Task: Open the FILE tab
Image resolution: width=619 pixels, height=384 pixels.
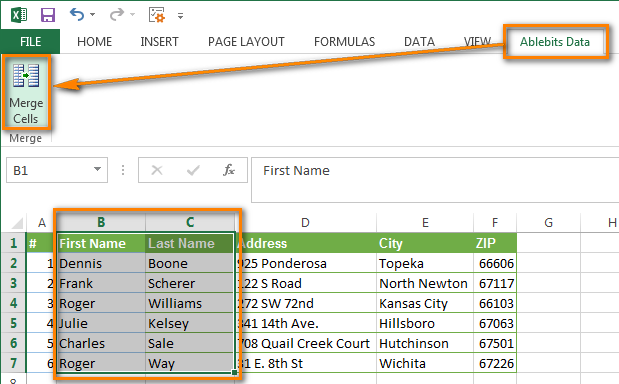Action: [x=30, y=41]
